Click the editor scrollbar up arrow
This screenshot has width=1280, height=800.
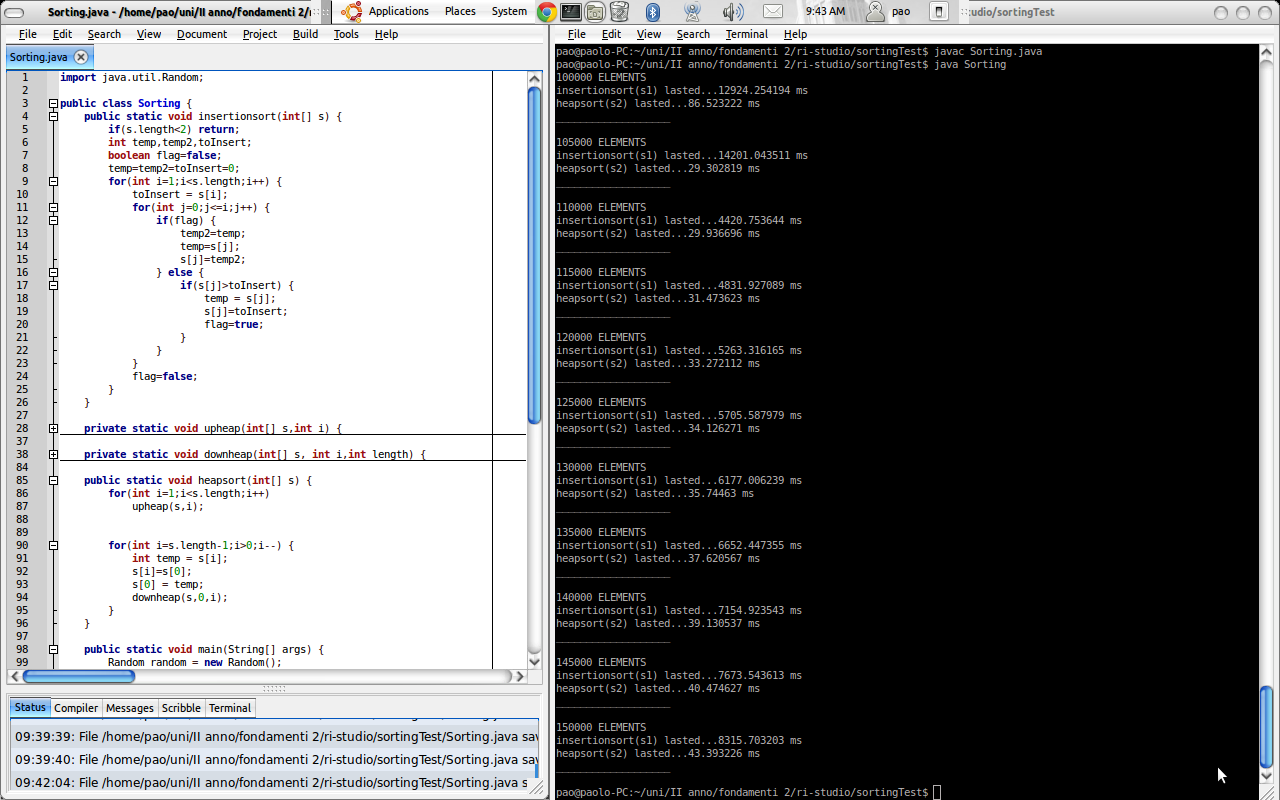point(534,79)
